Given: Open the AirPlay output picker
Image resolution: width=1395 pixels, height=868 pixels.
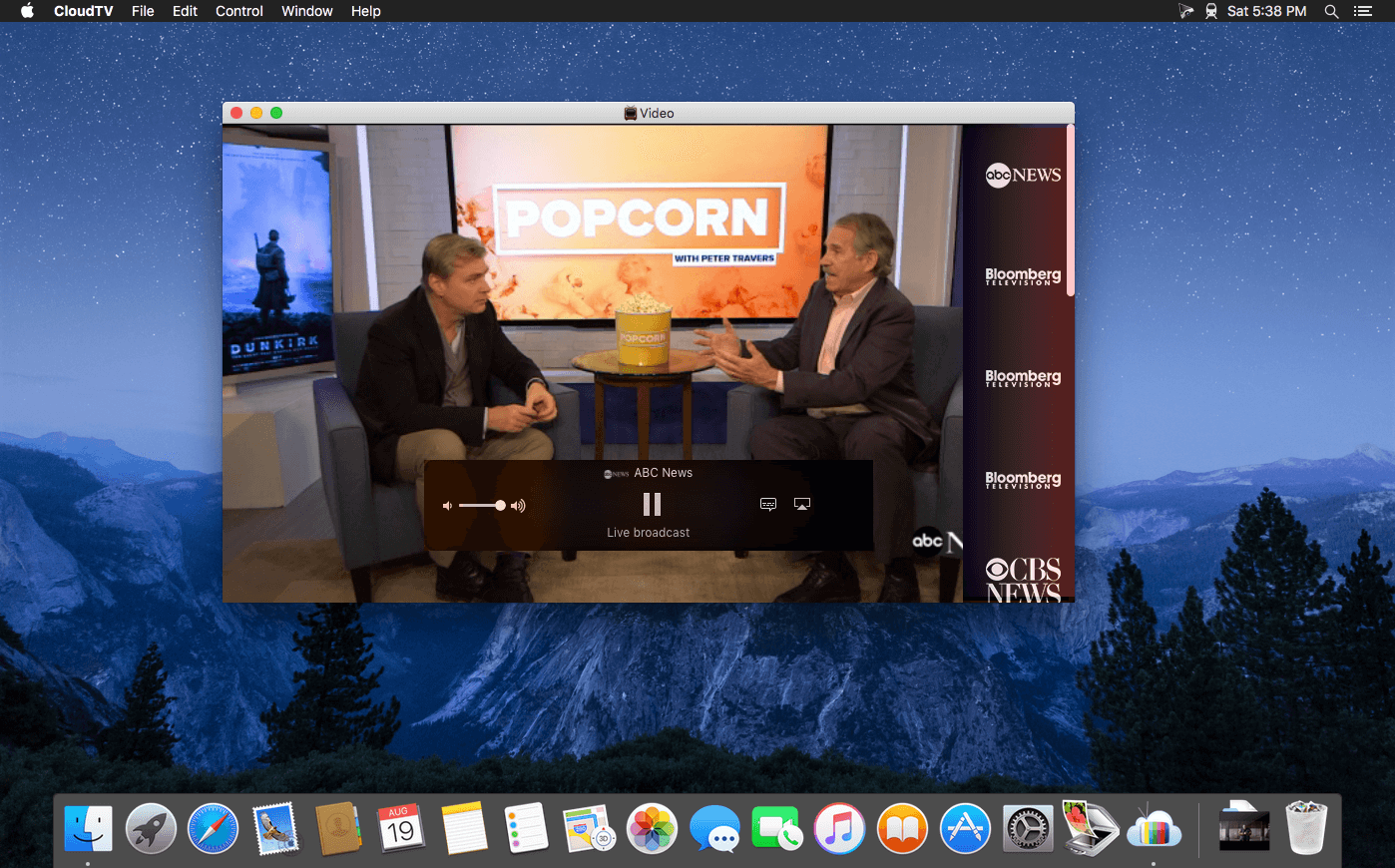Looking at the screenshot, I should click(802, 504).
